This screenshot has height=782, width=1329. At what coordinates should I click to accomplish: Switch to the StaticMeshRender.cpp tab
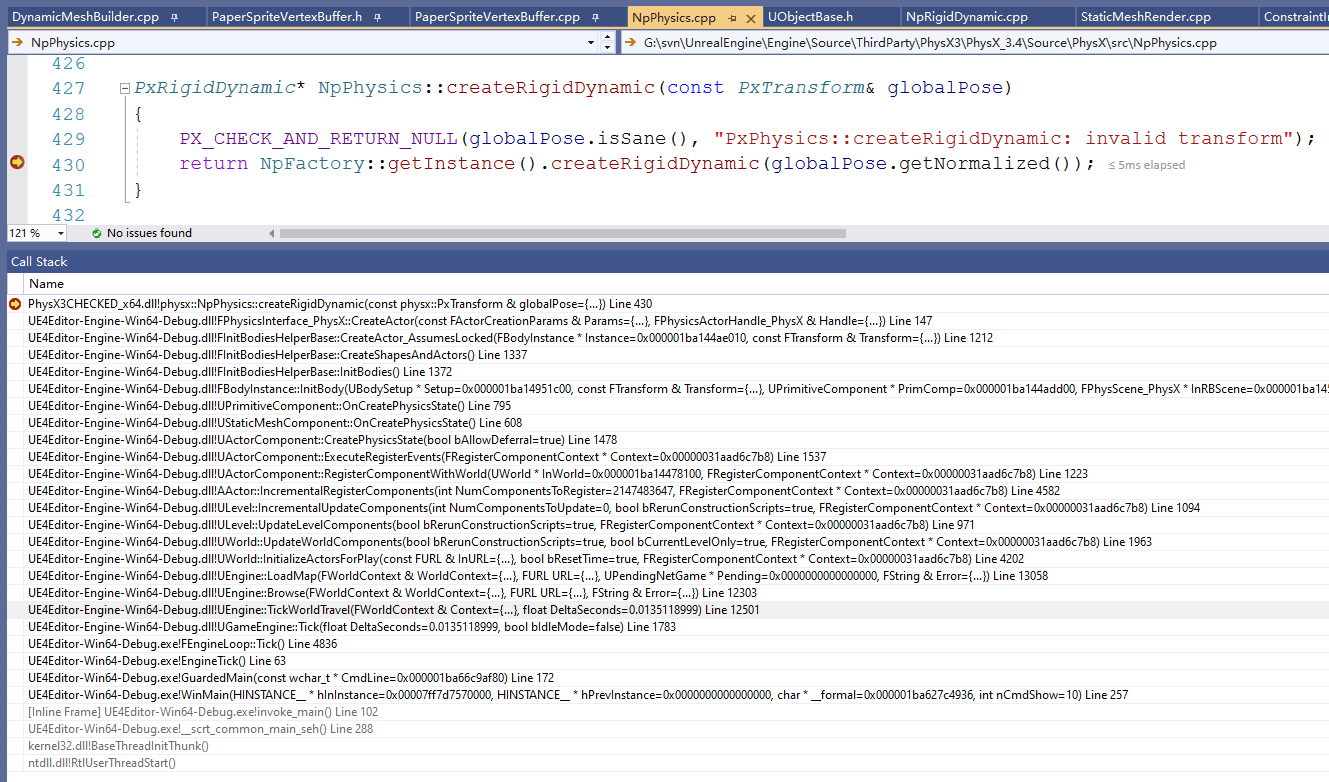[1145, 17]
